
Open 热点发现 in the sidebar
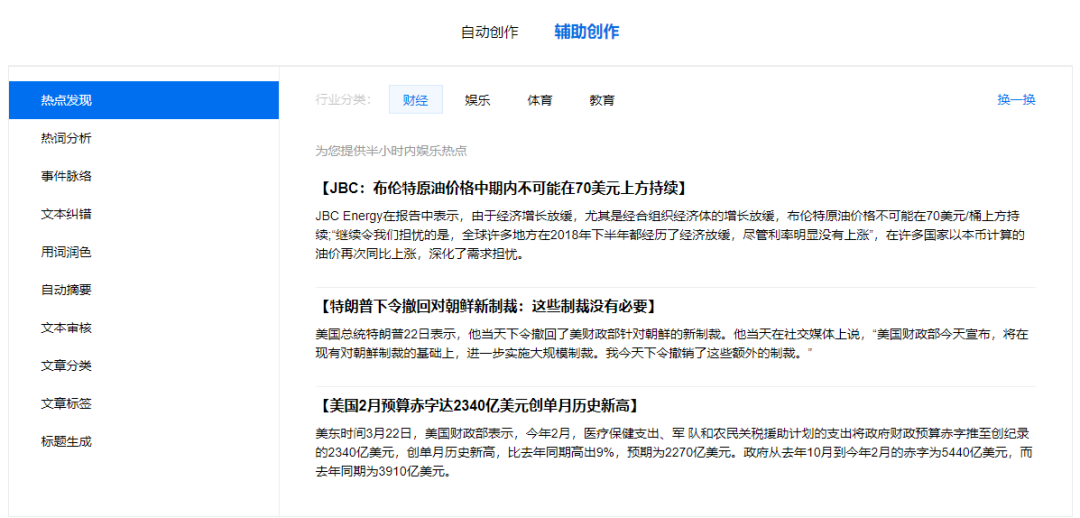tap(144, 100)
